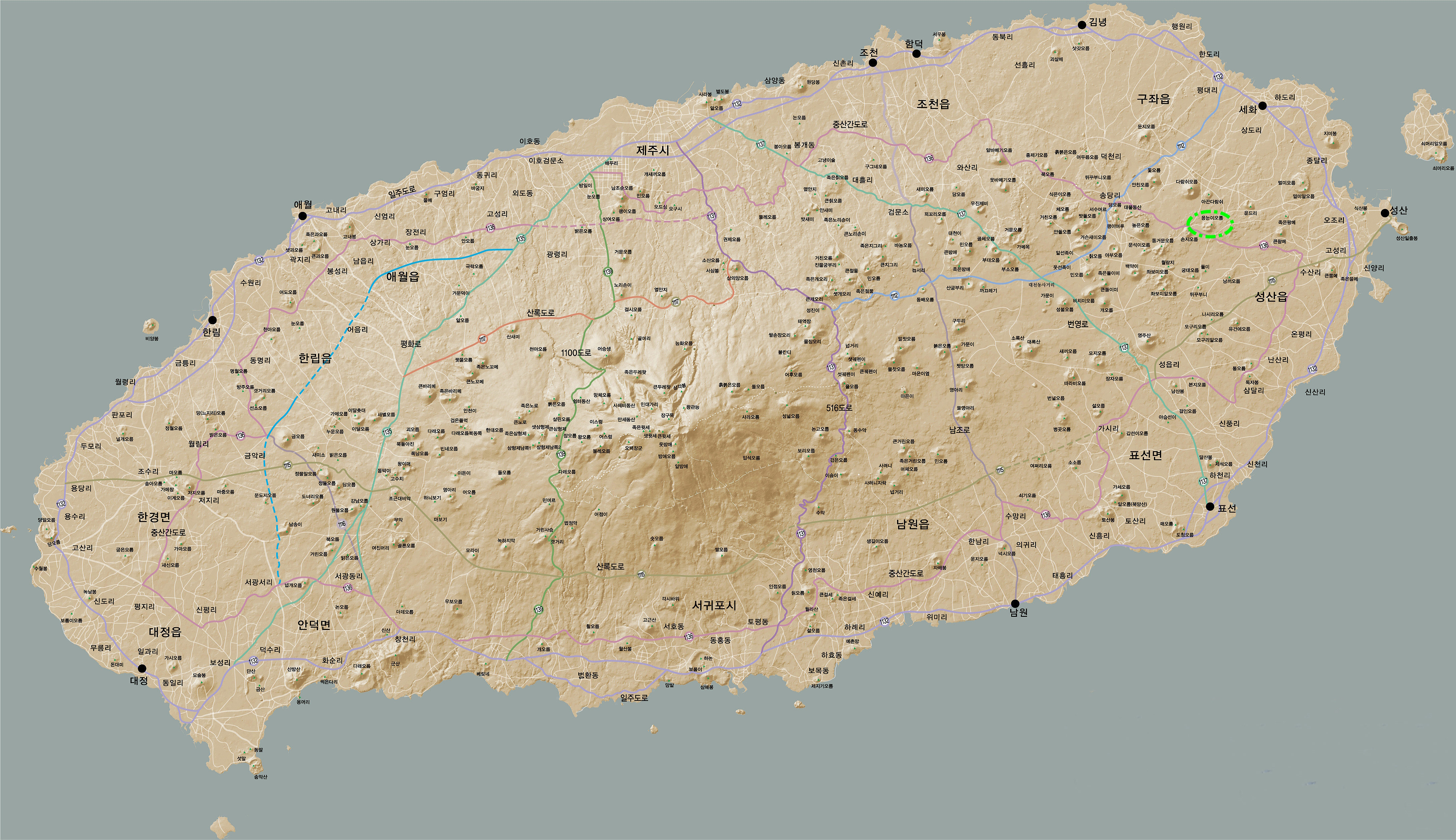This screenshot has width=1456, height=840.
Task: Select the 서귀포시 city label
Action: (714, 605)
